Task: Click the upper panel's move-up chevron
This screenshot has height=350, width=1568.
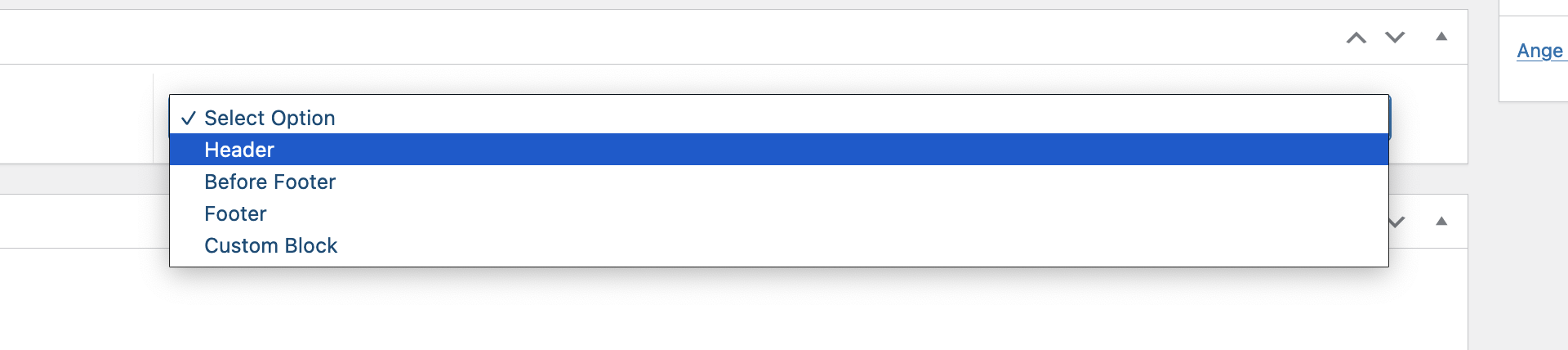Action: tap(1356, 38)
